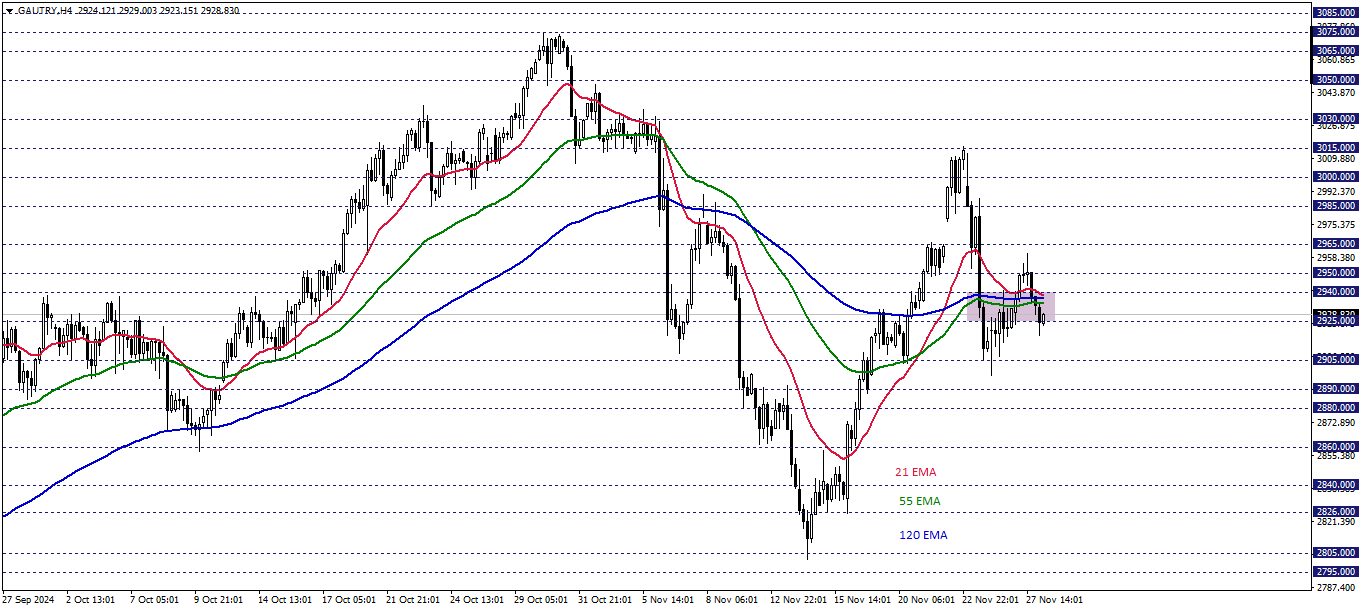
Task: Select the 2940.000 price level label
Action: [1335, 293]
